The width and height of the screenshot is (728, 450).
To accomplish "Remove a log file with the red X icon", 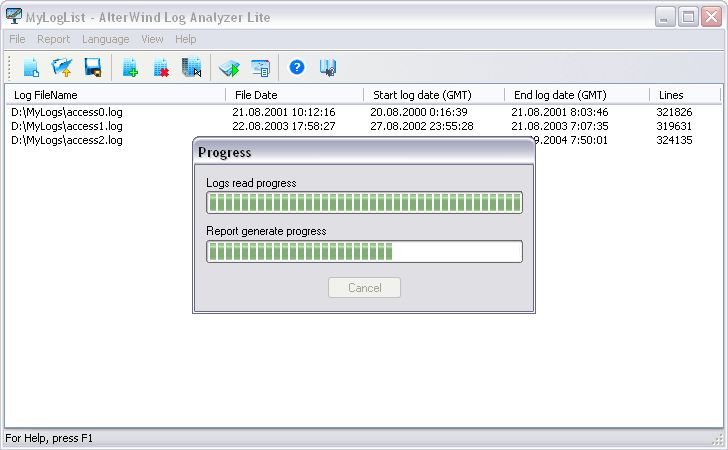I will click(161, 68).
